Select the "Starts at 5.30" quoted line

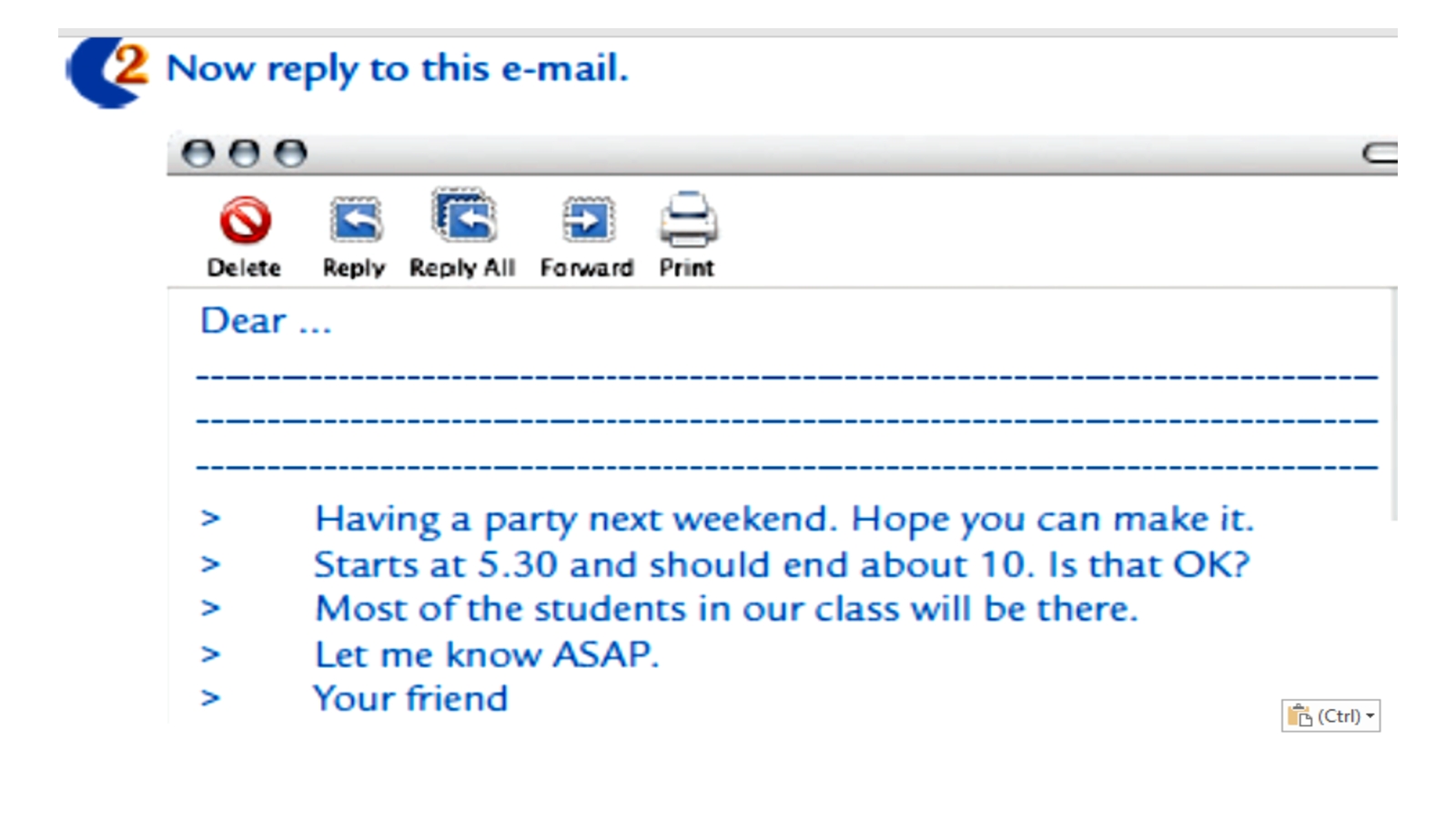pyautogui.click(x=782, y=565)
